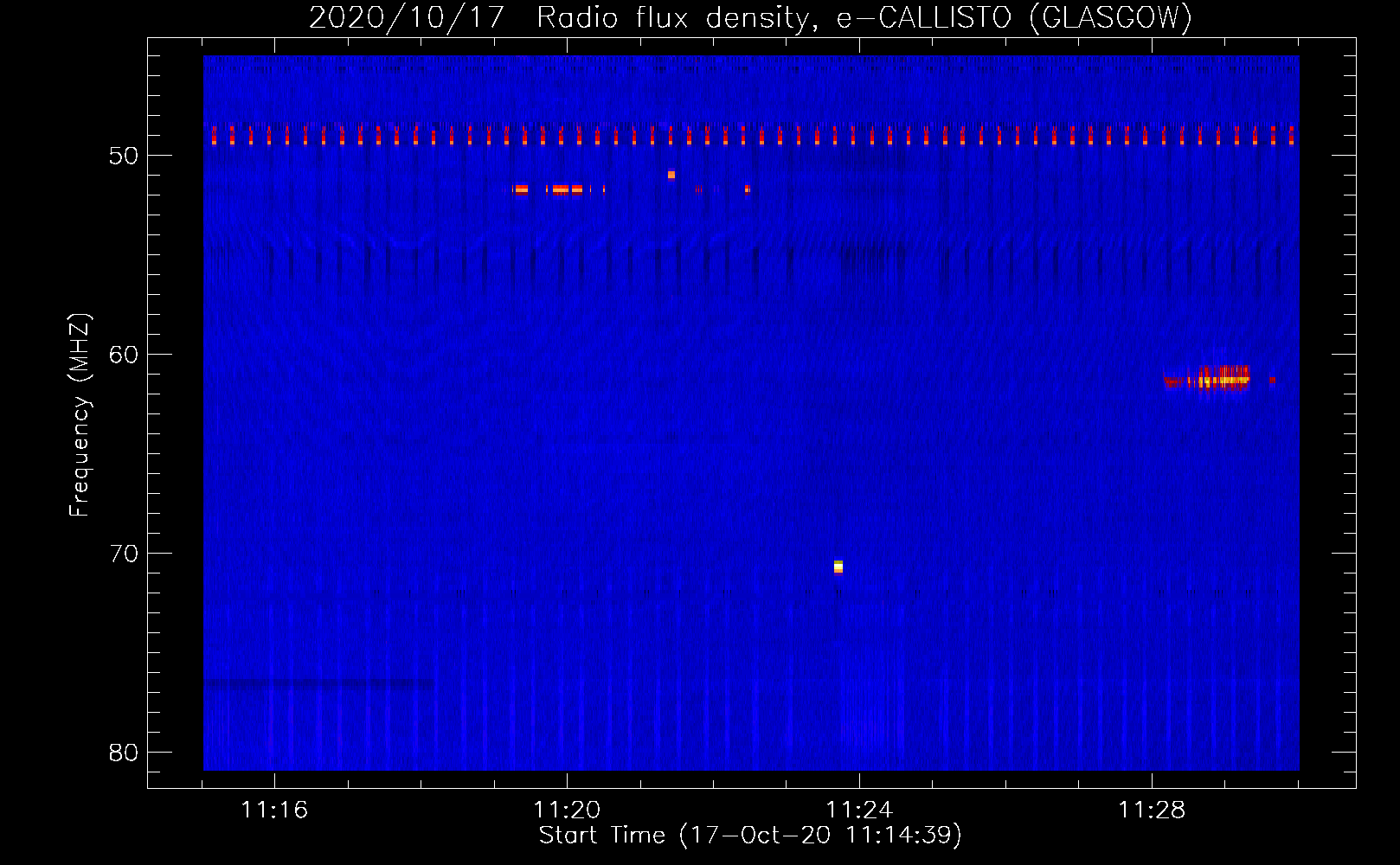
Task: Click the isolated bright spot near 70 MHz
Action: pyautogui.click(x=838, y=567)
